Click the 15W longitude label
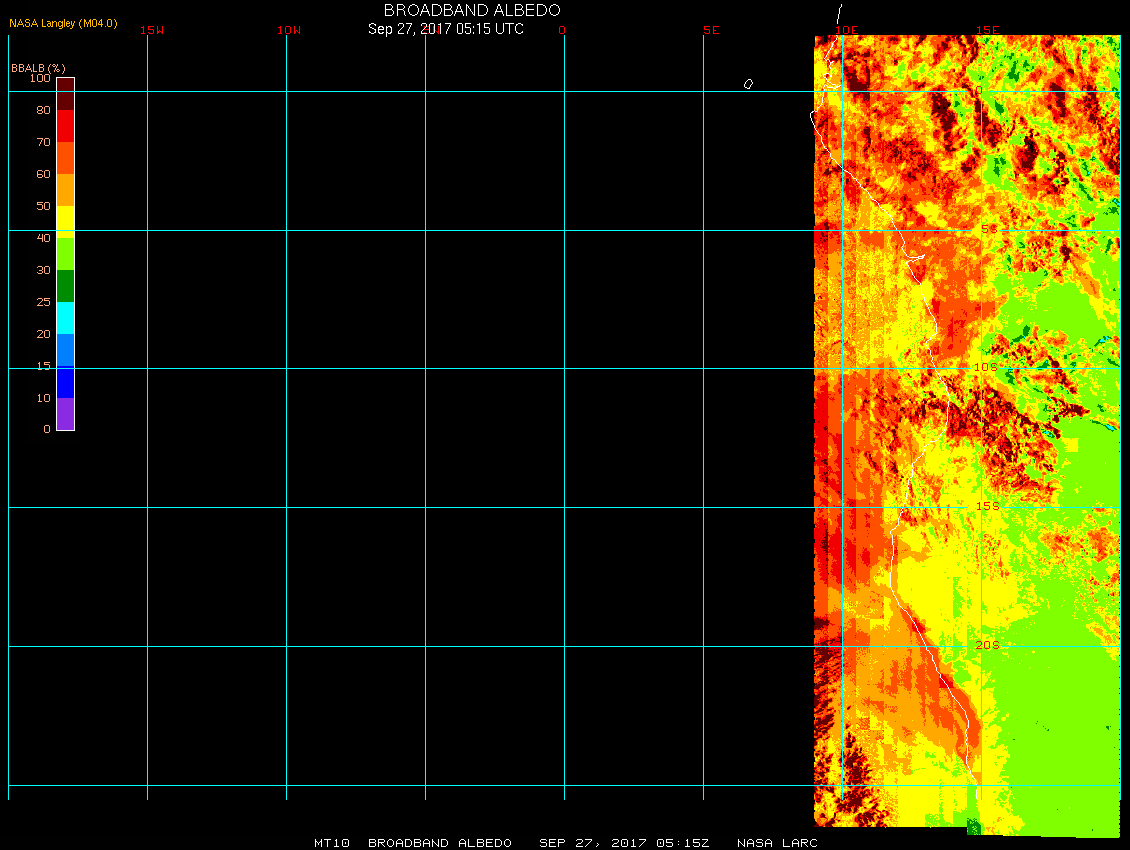The image size is (1130, 850). tap(152, 30)
